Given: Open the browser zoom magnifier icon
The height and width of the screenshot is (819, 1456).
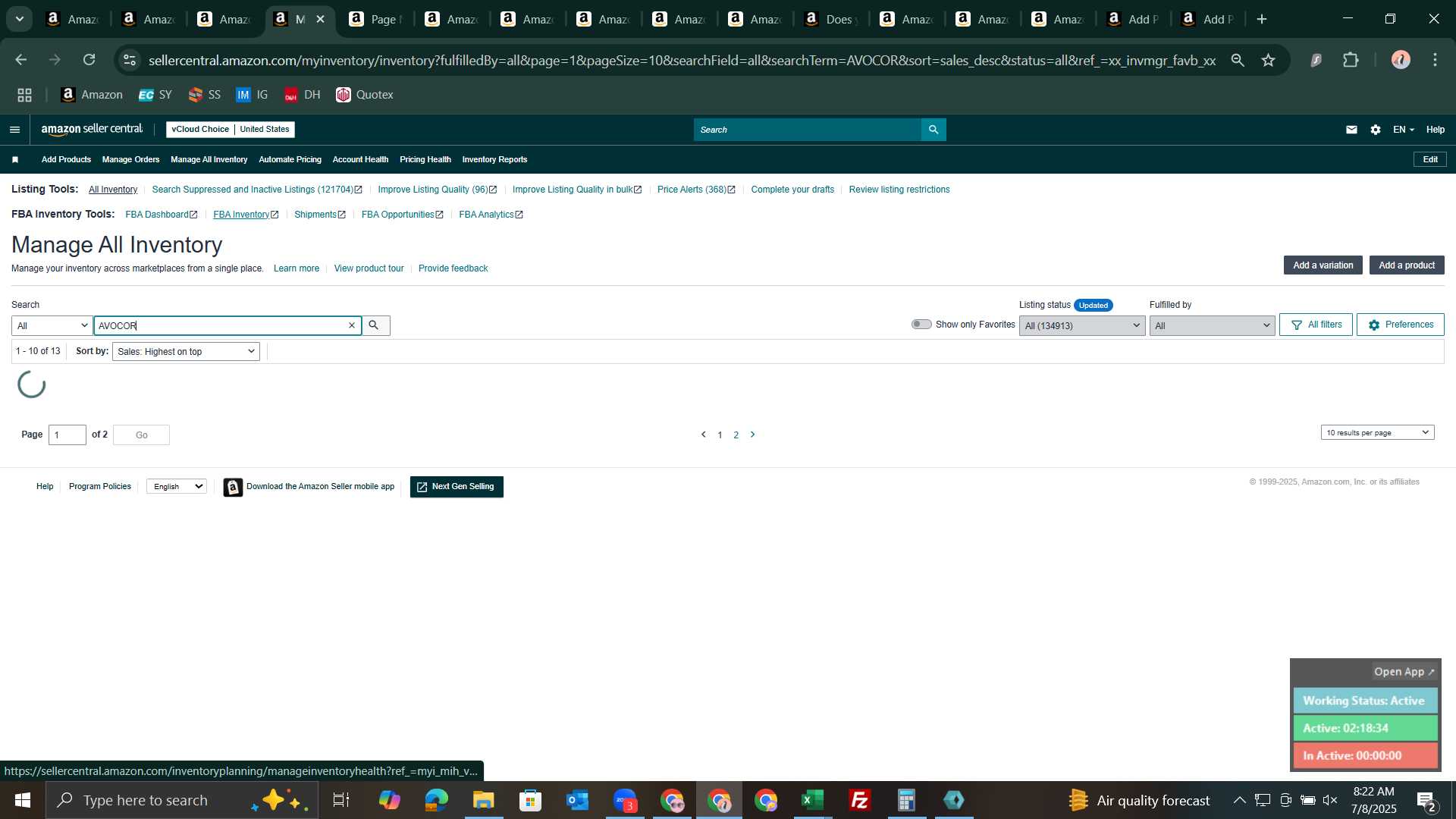Looking at the screenshot, I should (x=1238, y=60).
